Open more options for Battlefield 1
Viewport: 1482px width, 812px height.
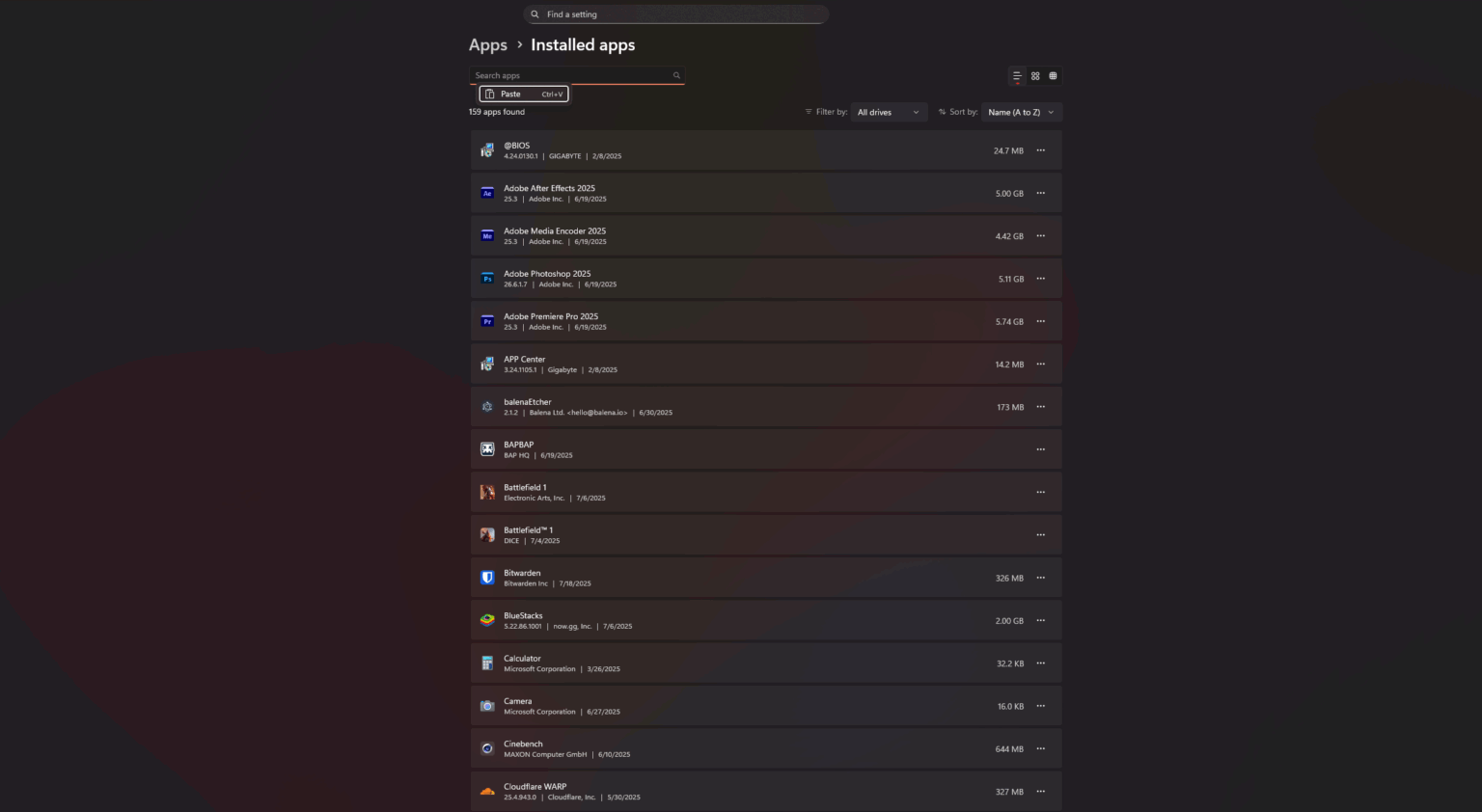click(x=1040, y=492)
